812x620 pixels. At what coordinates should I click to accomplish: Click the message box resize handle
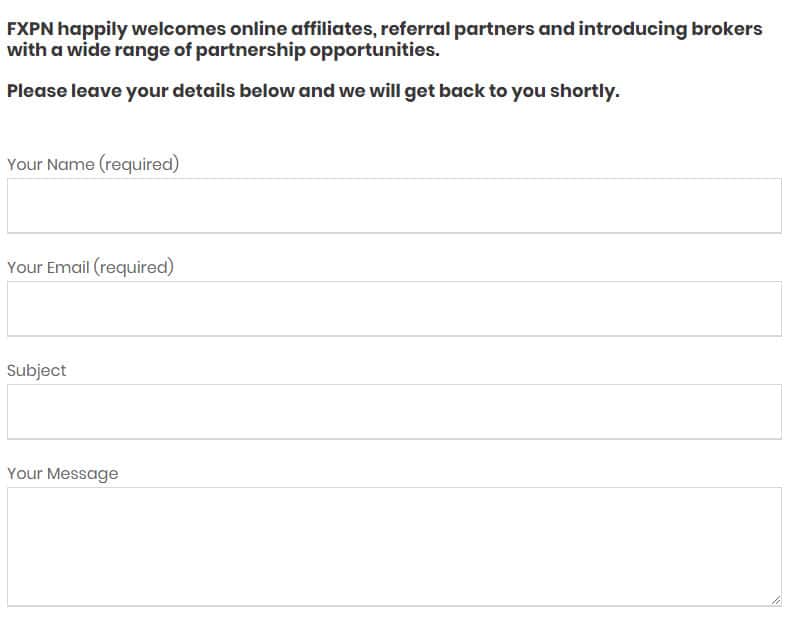pyautogui.click(x=775, y=599)
